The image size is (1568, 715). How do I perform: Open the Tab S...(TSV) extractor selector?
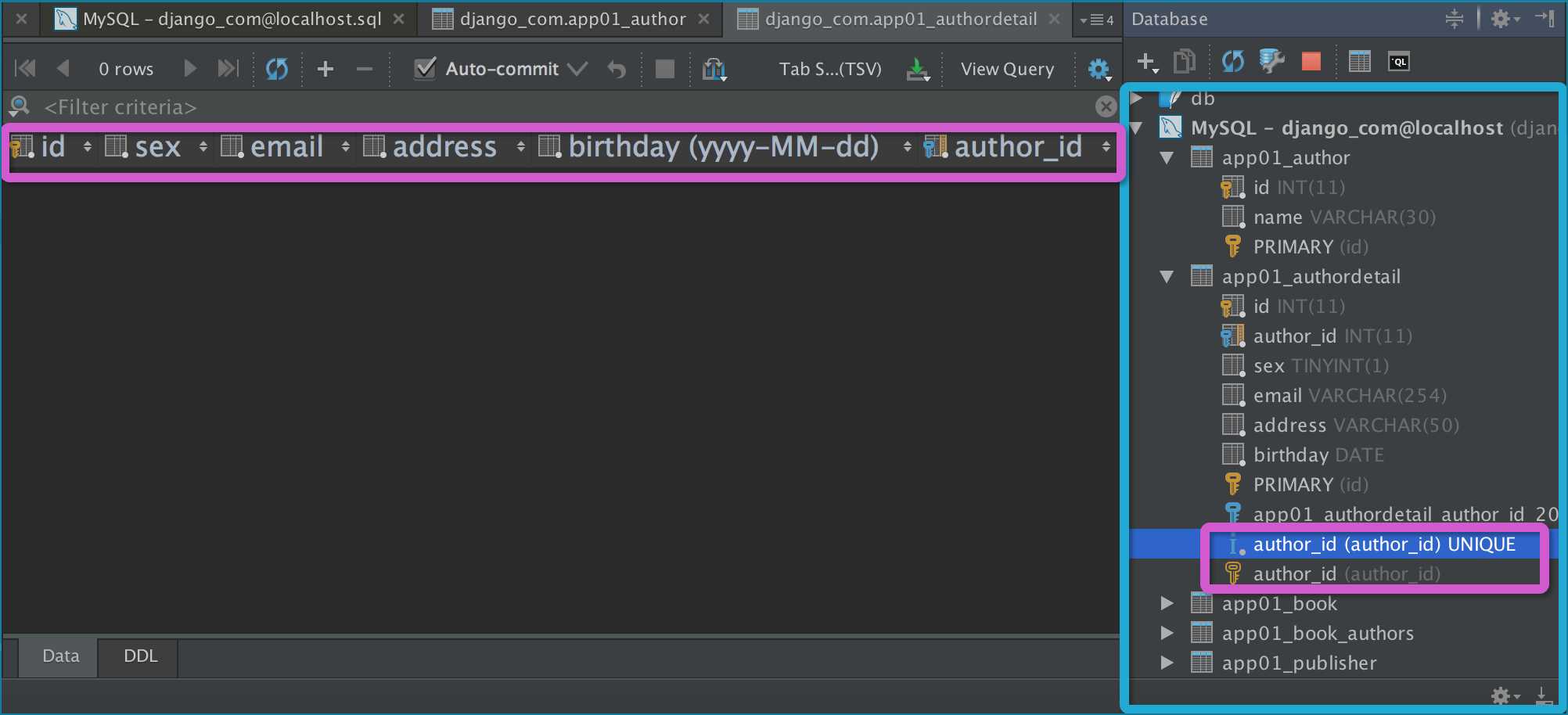830,69
